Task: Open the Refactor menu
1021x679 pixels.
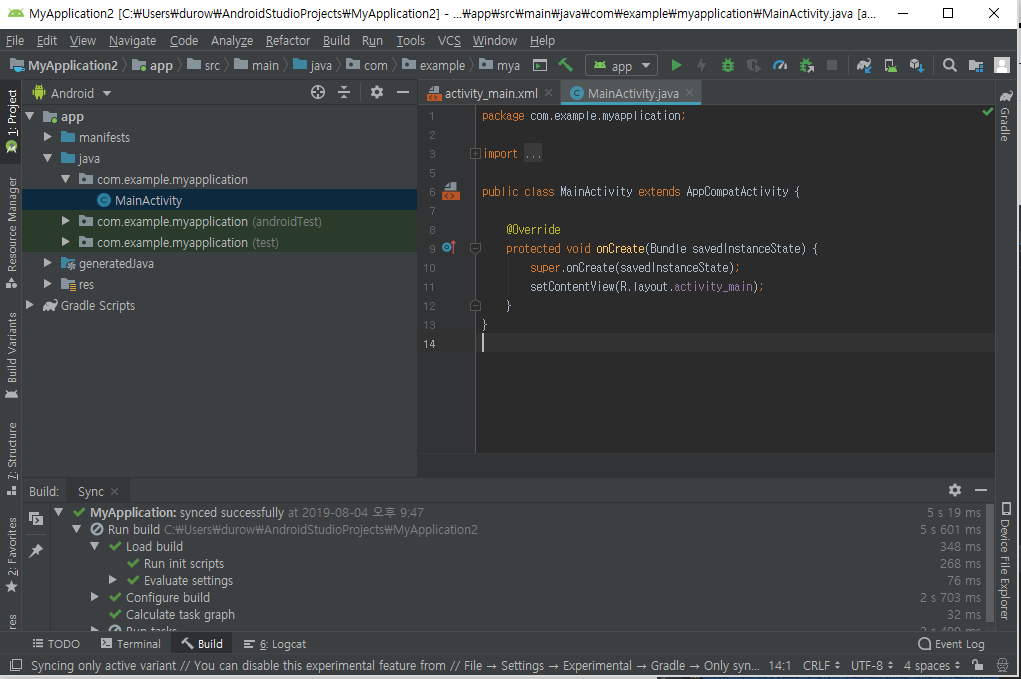Action: [287, 40]
